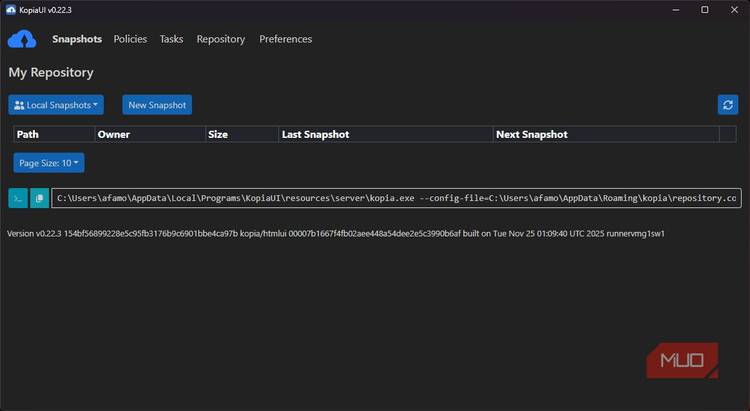Sort by the Path column header
The height and width of the screenshot is (411, 750).
point(54,134)
